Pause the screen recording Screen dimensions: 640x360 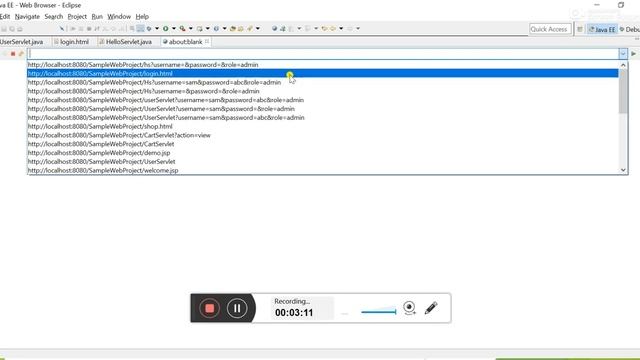click(237, 308)
